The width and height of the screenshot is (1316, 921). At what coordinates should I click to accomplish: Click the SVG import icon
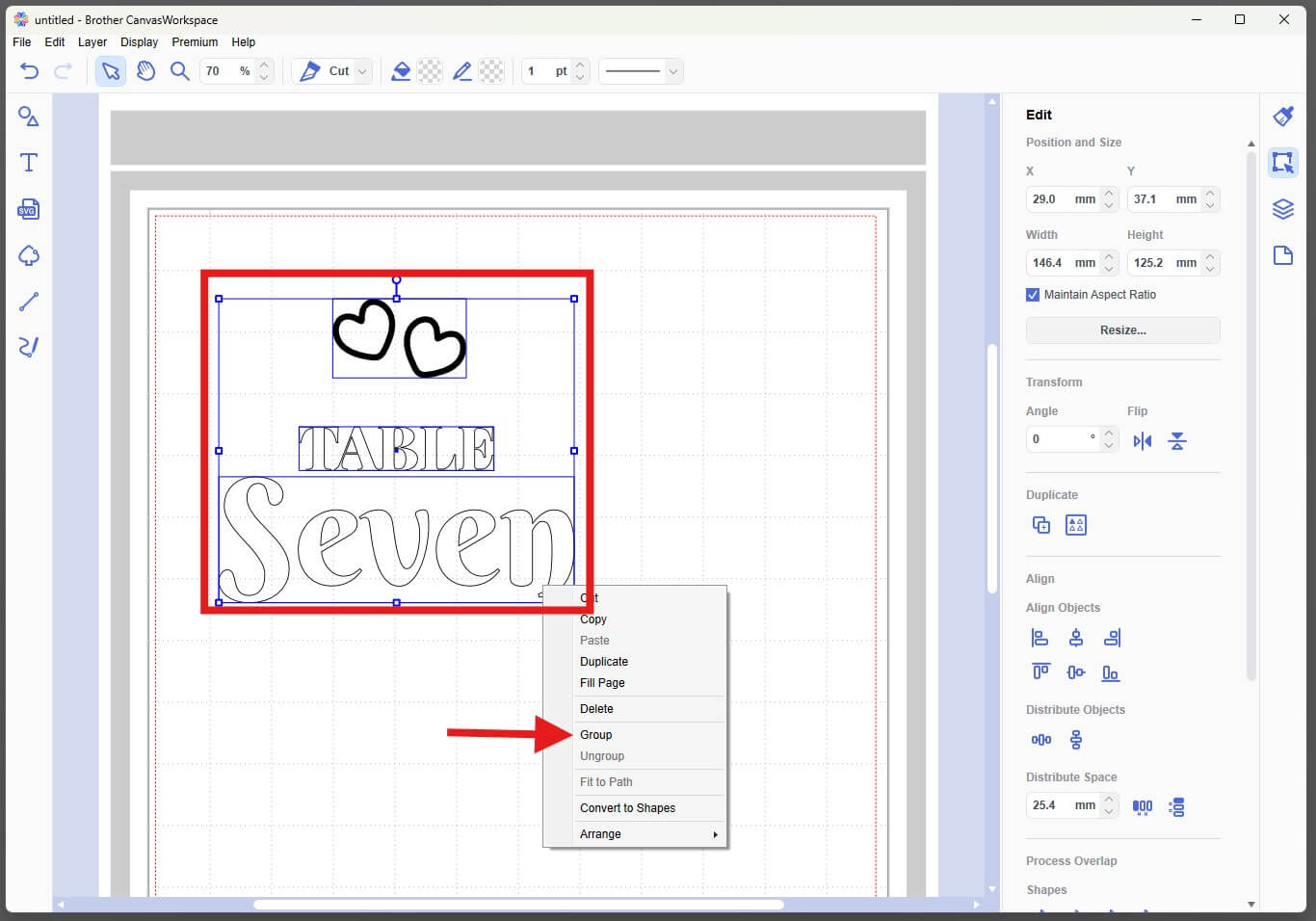point(29,209)
